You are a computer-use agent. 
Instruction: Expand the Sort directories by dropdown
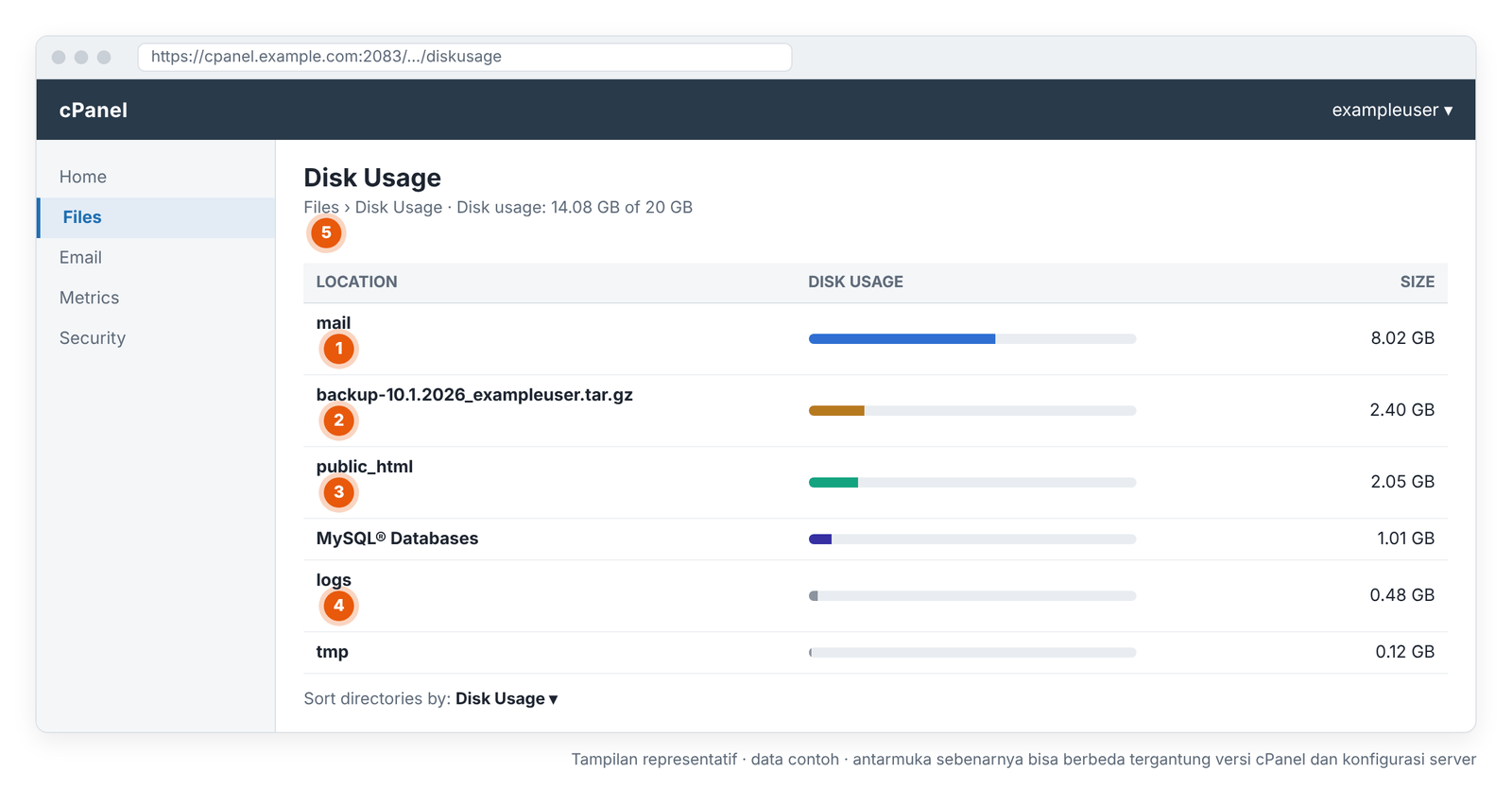click(507, 699)
